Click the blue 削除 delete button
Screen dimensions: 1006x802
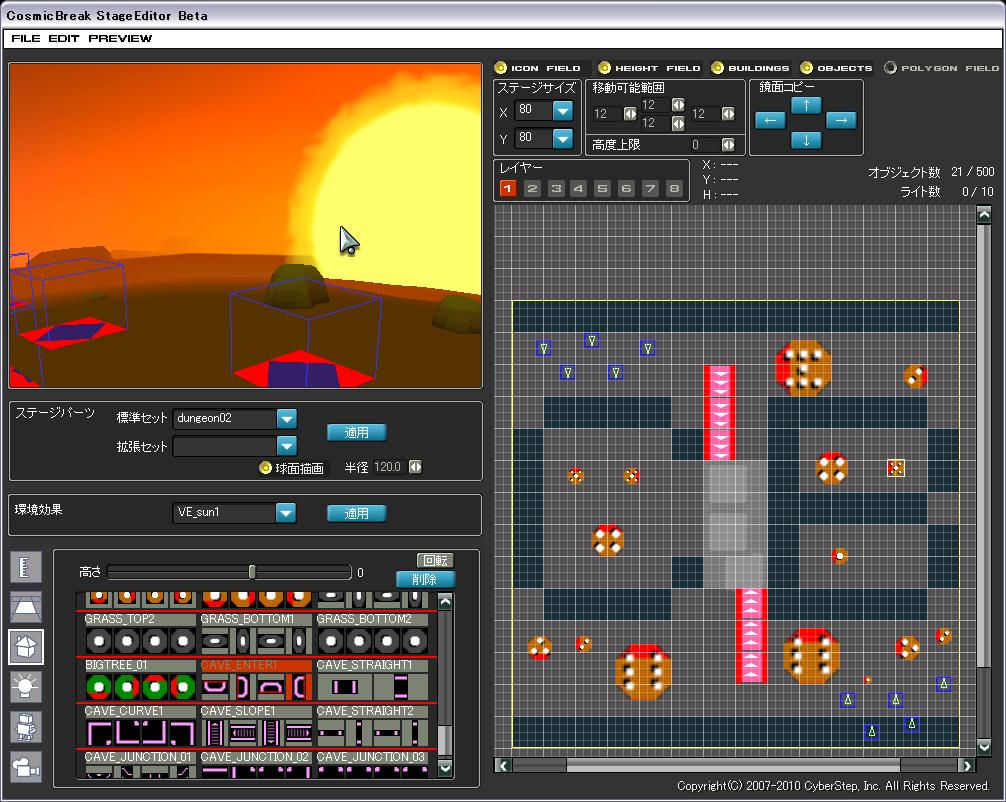425,579
